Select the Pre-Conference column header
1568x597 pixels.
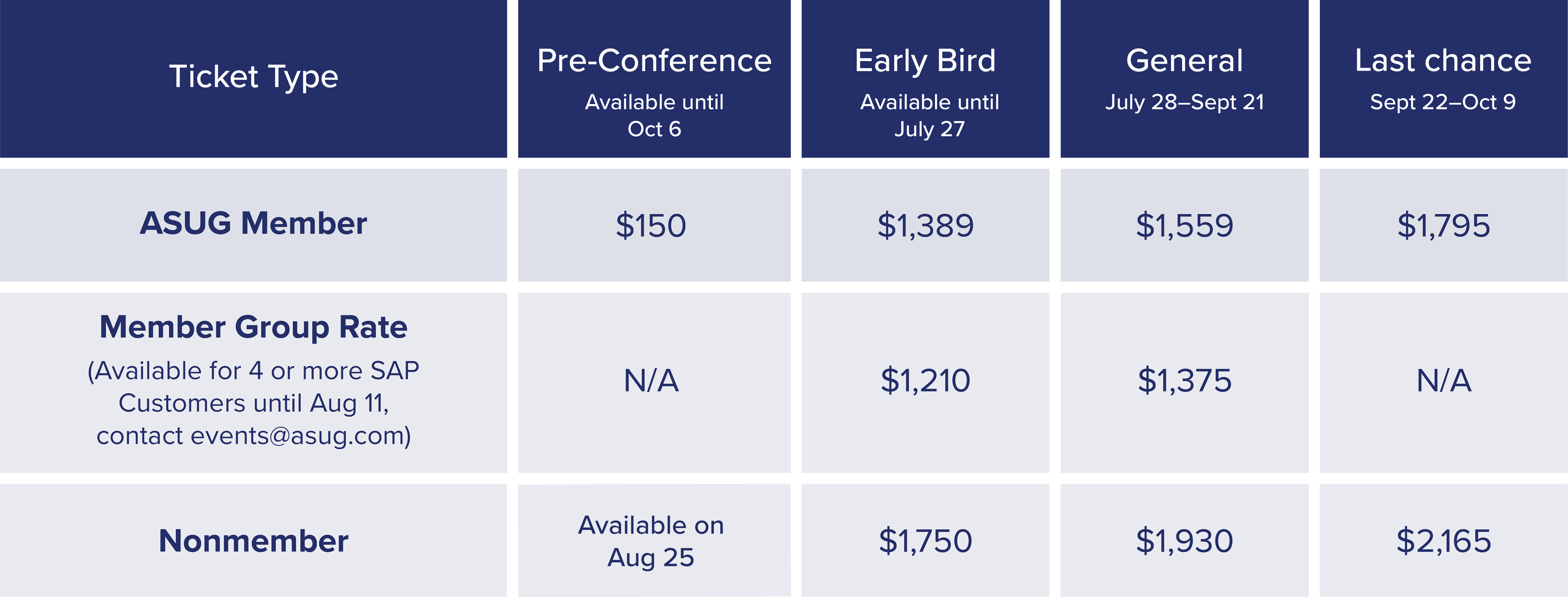click(x=654, y=78)
